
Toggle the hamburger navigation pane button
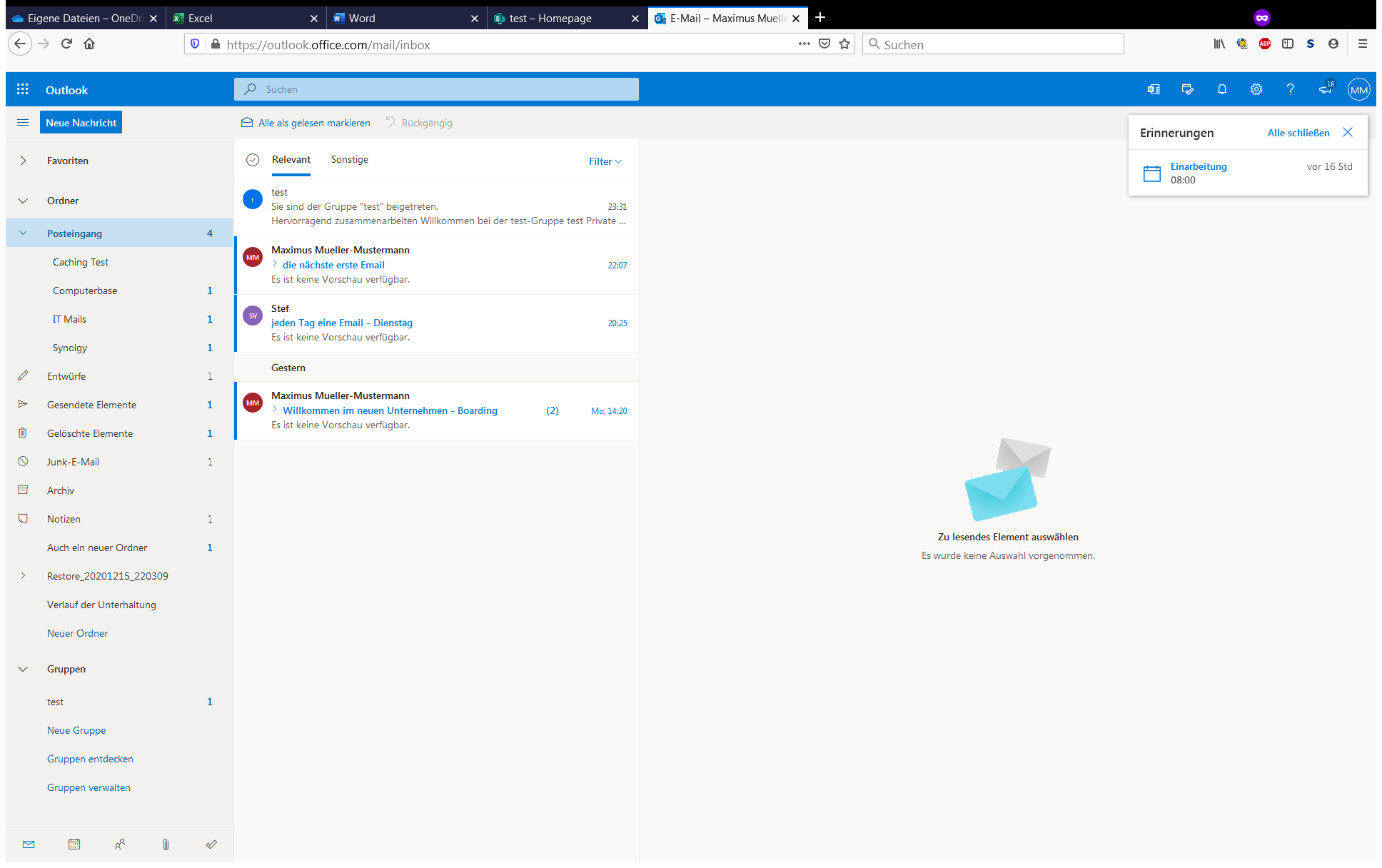click(x=23, y=123)
